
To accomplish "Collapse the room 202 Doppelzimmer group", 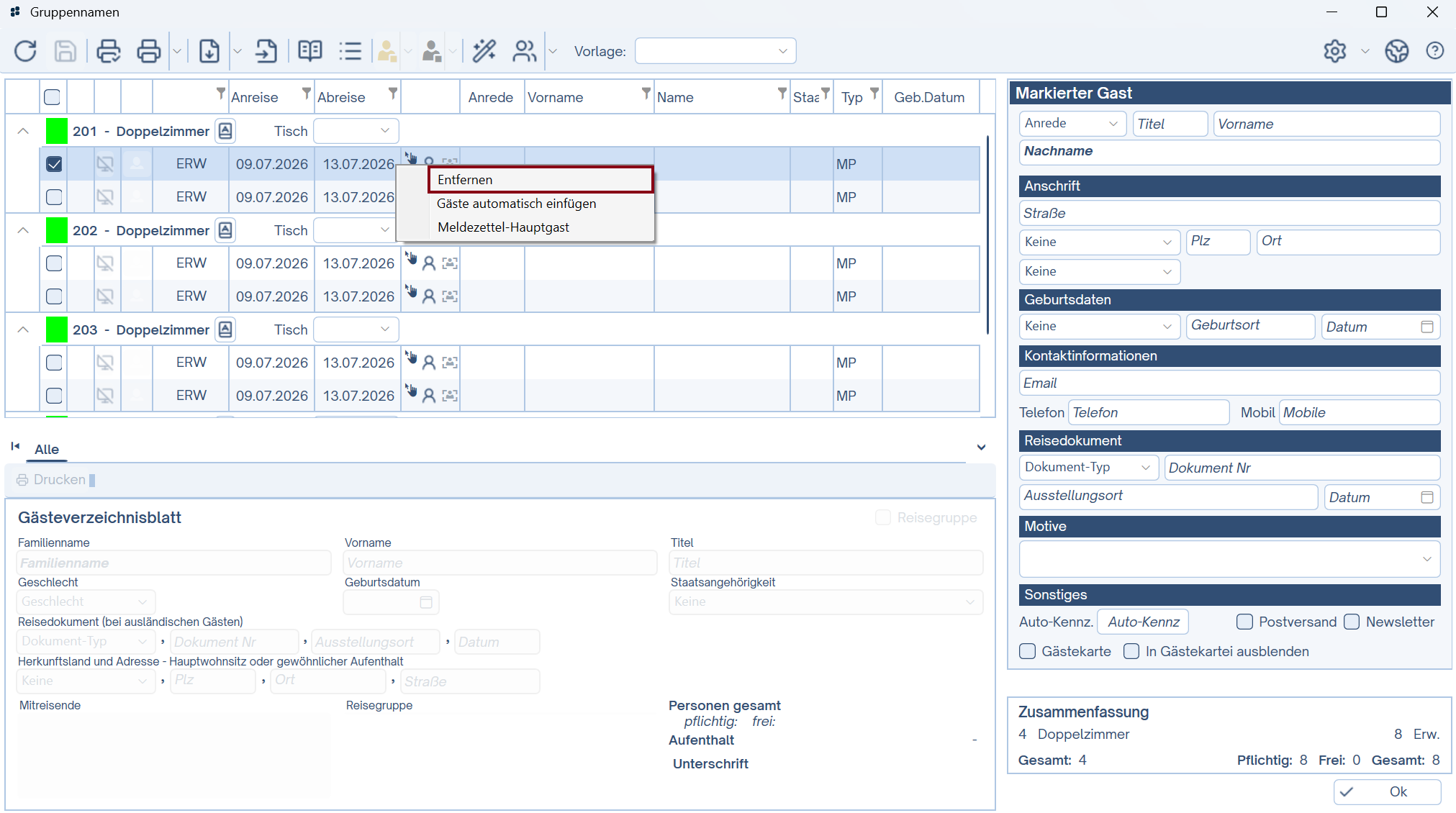I will 23,230.
